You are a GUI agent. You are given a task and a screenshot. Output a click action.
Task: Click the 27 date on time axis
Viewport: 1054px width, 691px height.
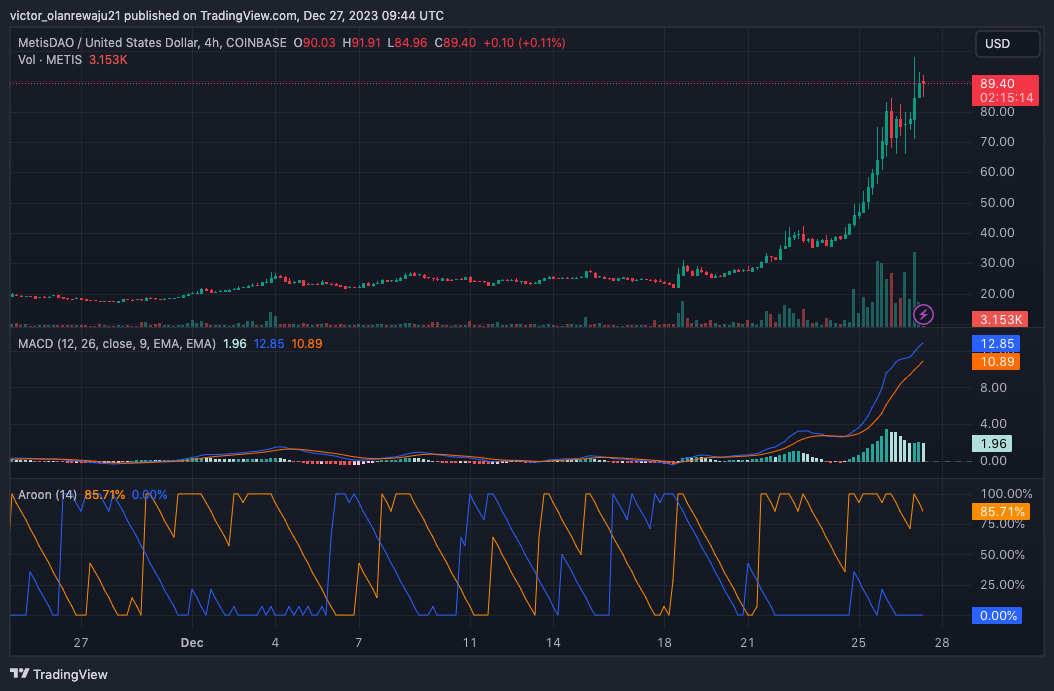[x=81, y=643]
